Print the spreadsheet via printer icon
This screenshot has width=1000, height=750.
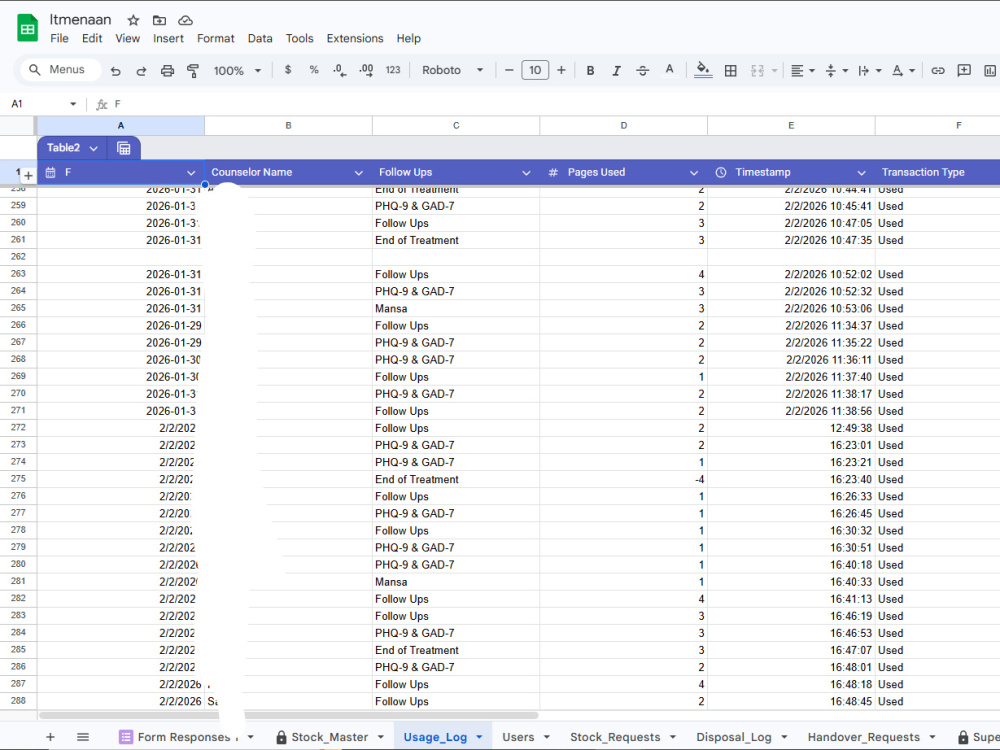click(167, 71)
